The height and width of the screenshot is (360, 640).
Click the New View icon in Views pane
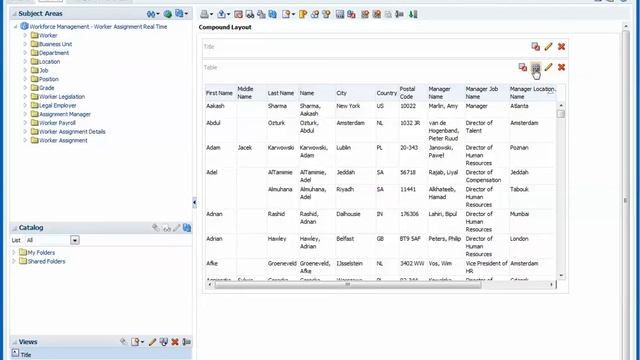(136, 342)
